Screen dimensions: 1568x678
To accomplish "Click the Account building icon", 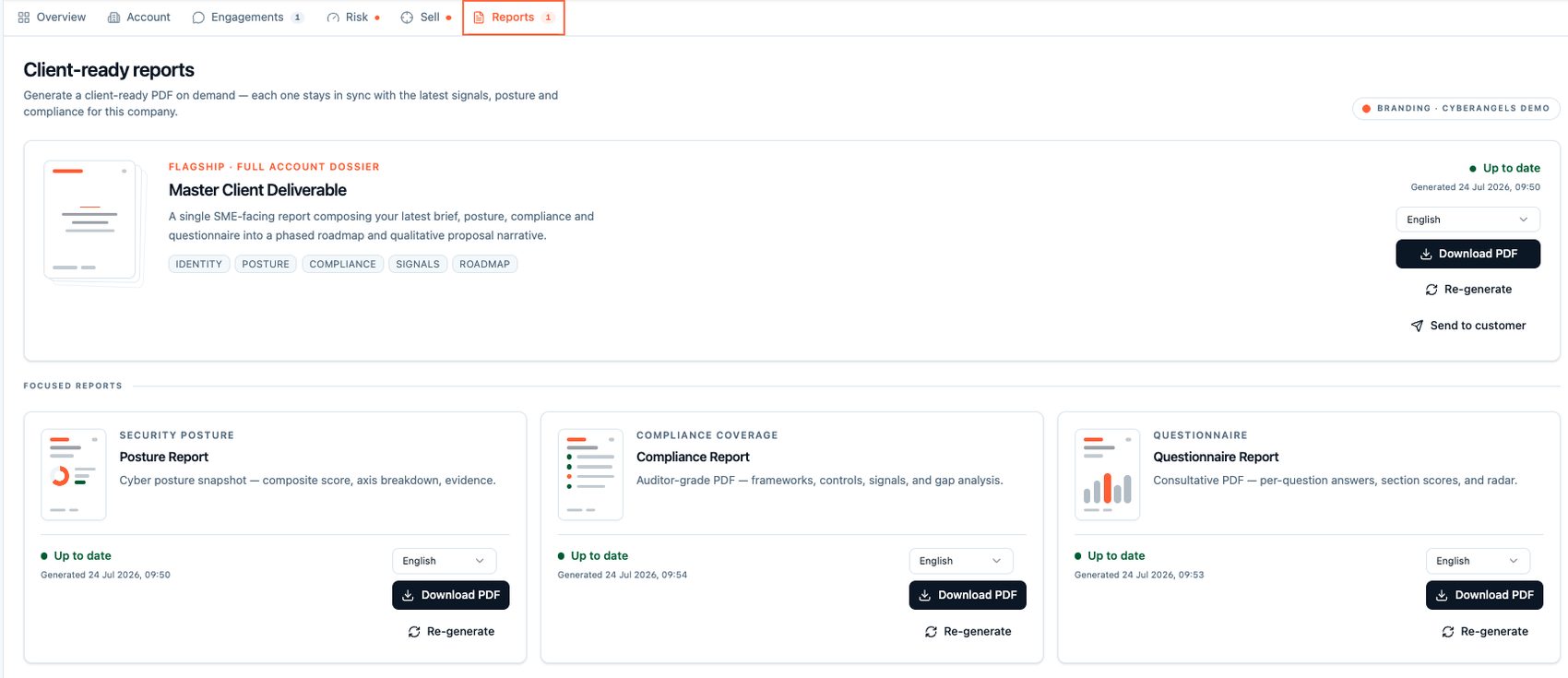I will 113,18.
